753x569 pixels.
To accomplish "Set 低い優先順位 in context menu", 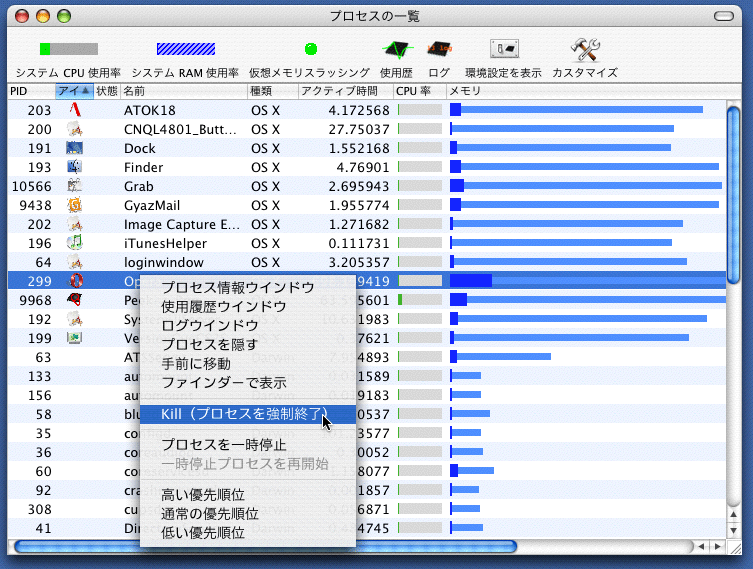I will click(248, 533).
